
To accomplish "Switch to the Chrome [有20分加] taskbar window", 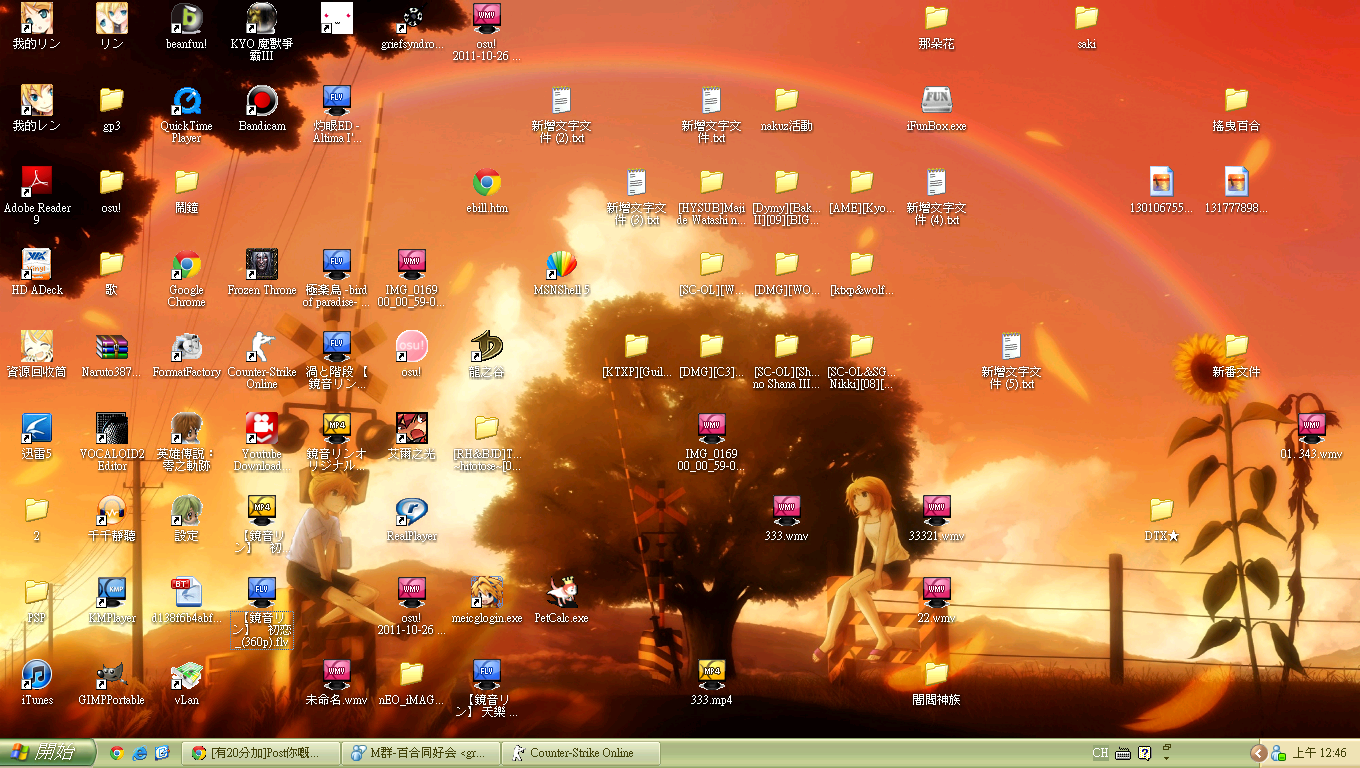I will [x=261, y=753].
